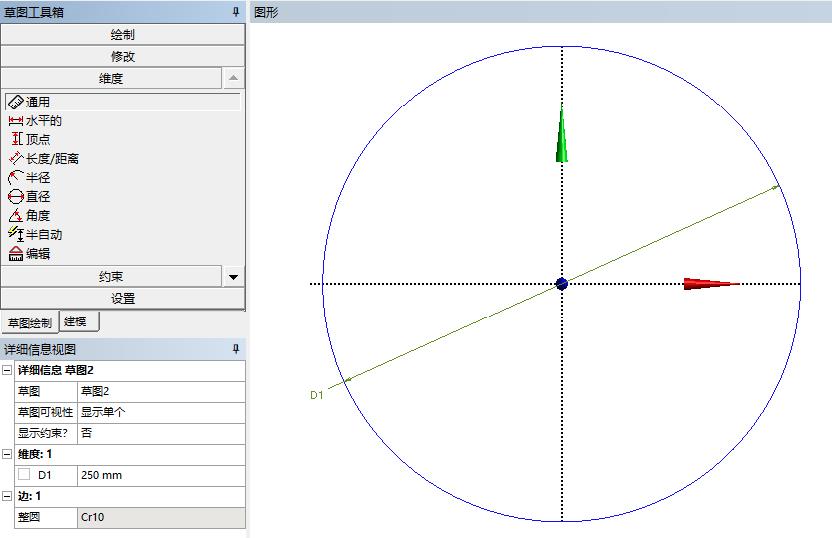
Task: Choose the 半自动 dimension tool
Action: coord(43,235)
